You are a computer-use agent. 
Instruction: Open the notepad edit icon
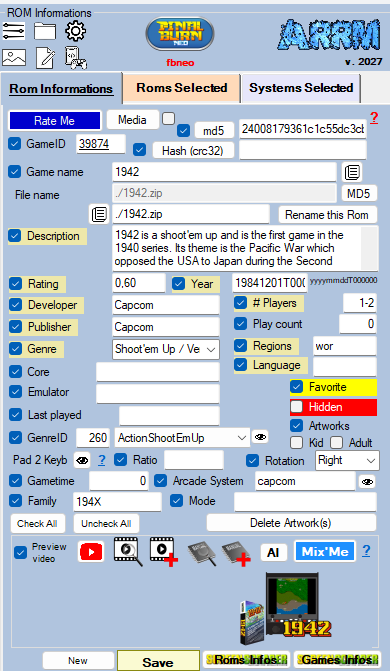pyautogui.click(x=45, y=58)
